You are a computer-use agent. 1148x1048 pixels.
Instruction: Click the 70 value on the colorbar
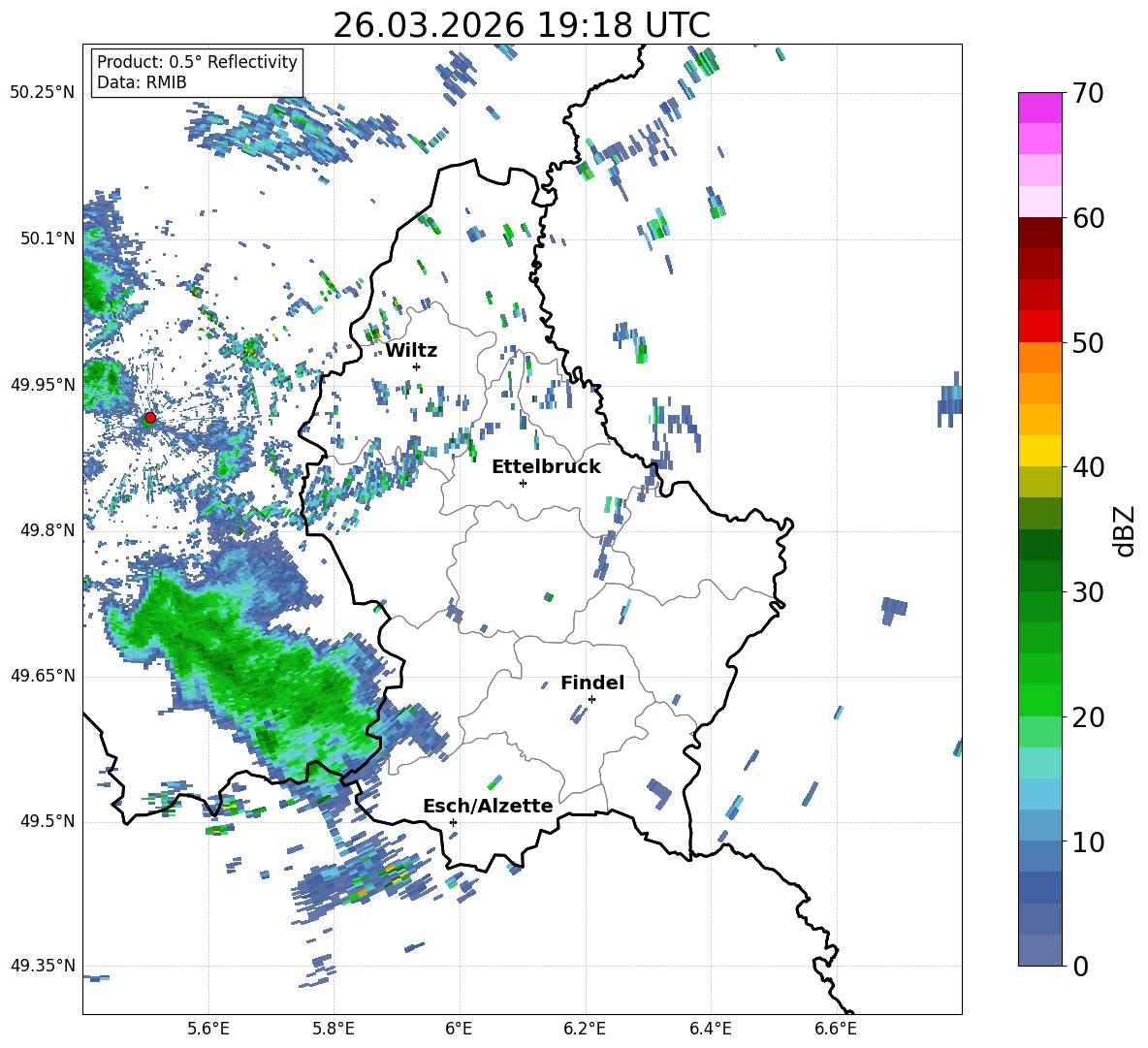1087,94
